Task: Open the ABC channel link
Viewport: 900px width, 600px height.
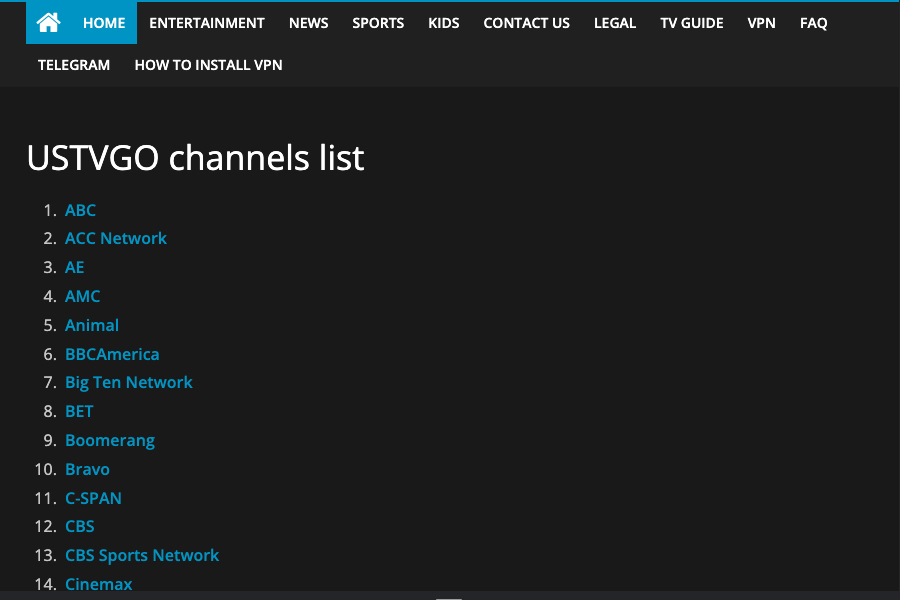Action: click(x=80, y=210)
